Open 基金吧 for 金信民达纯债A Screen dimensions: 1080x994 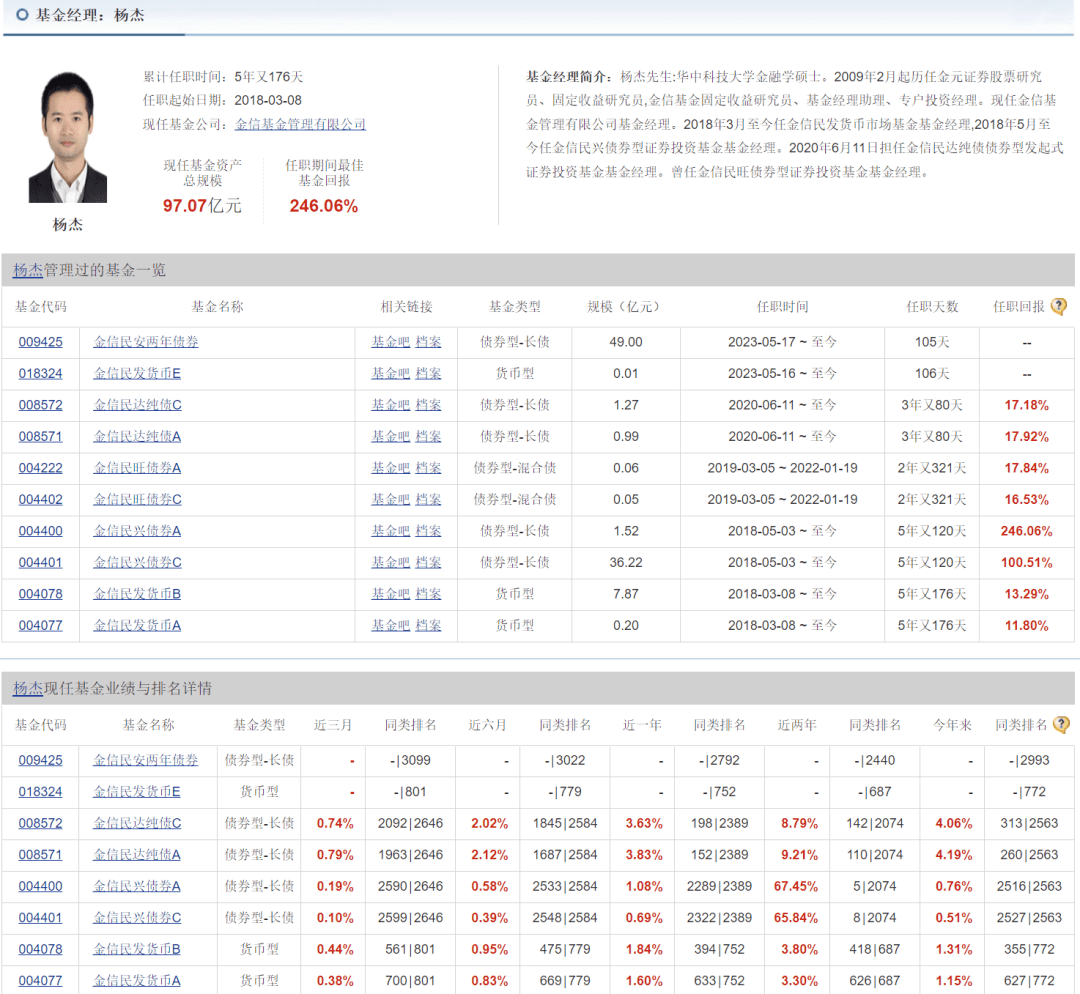(x=391, y=437)
